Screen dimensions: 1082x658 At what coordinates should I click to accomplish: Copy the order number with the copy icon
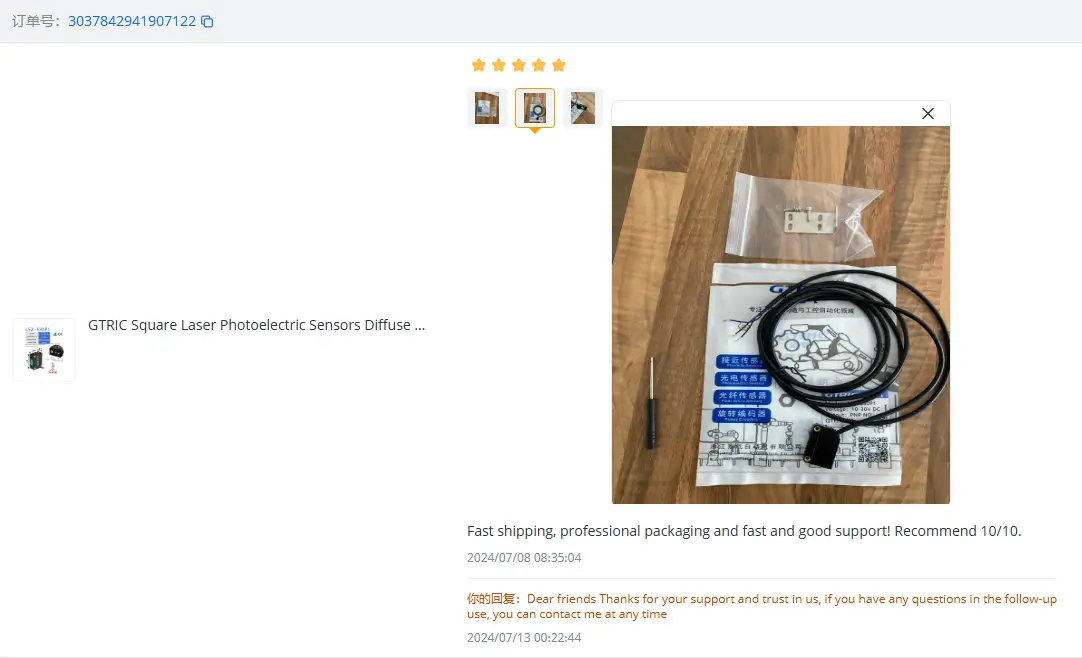tap(207, 21)
